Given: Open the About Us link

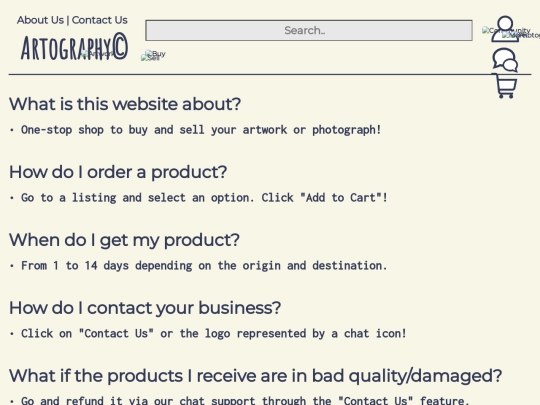Looking at the screenshot, I should (40, 20).
